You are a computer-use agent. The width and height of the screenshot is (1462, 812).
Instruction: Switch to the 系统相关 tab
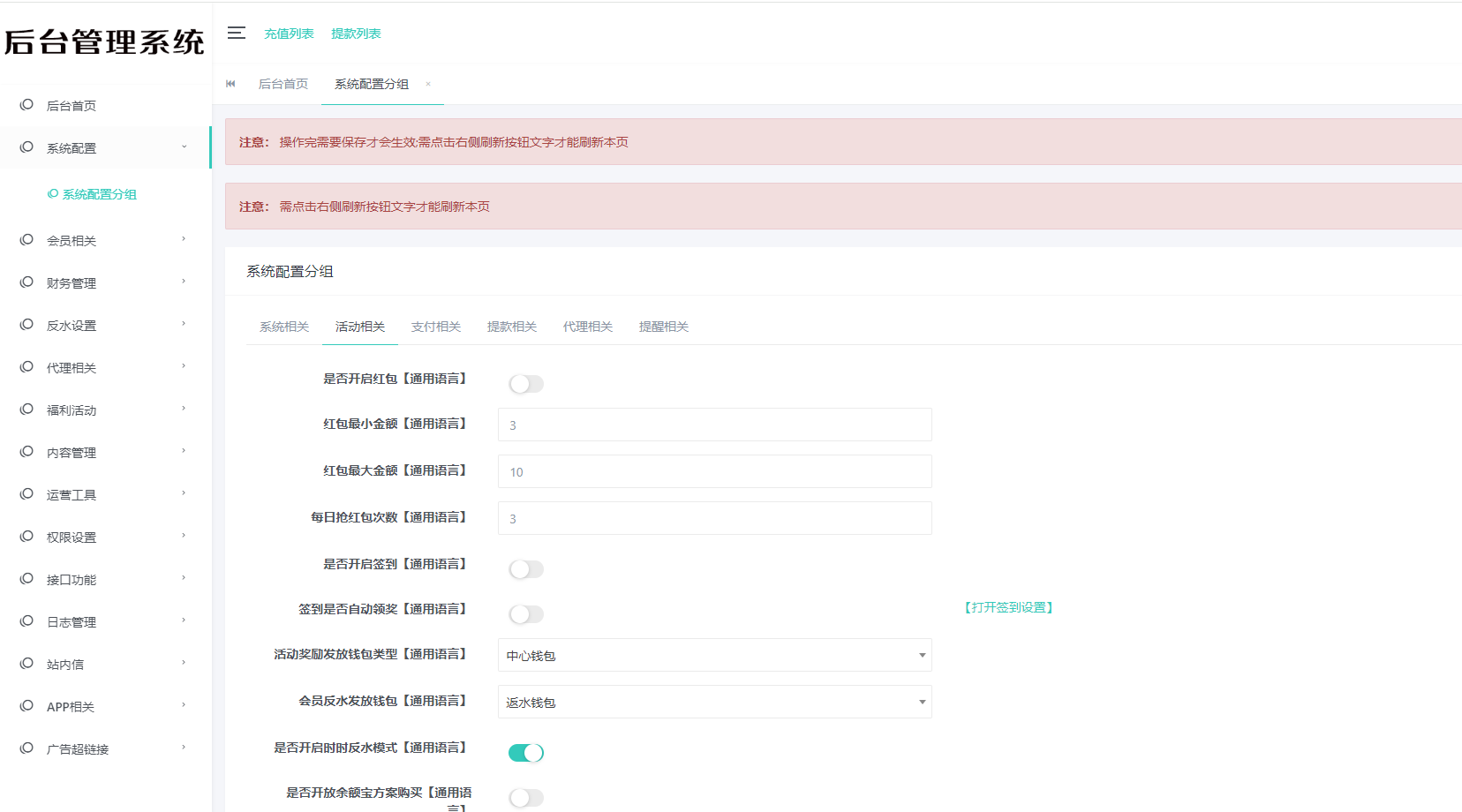(283, 326)
